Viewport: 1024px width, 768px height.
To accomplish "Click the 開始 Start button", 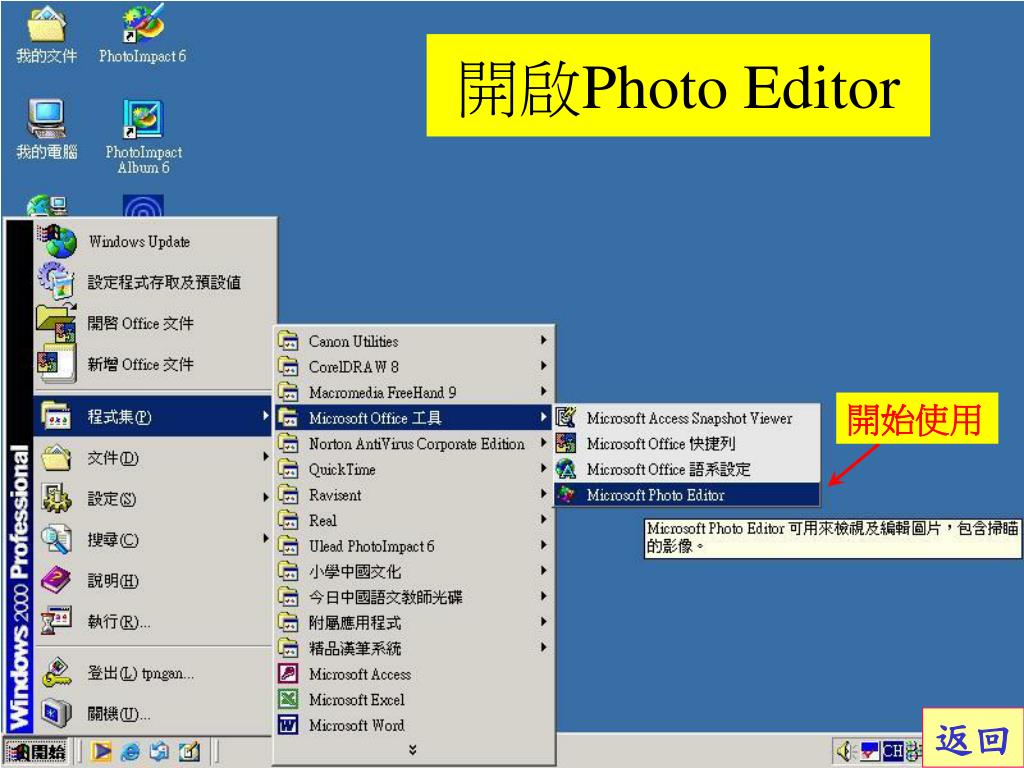I will pos(37,752).
